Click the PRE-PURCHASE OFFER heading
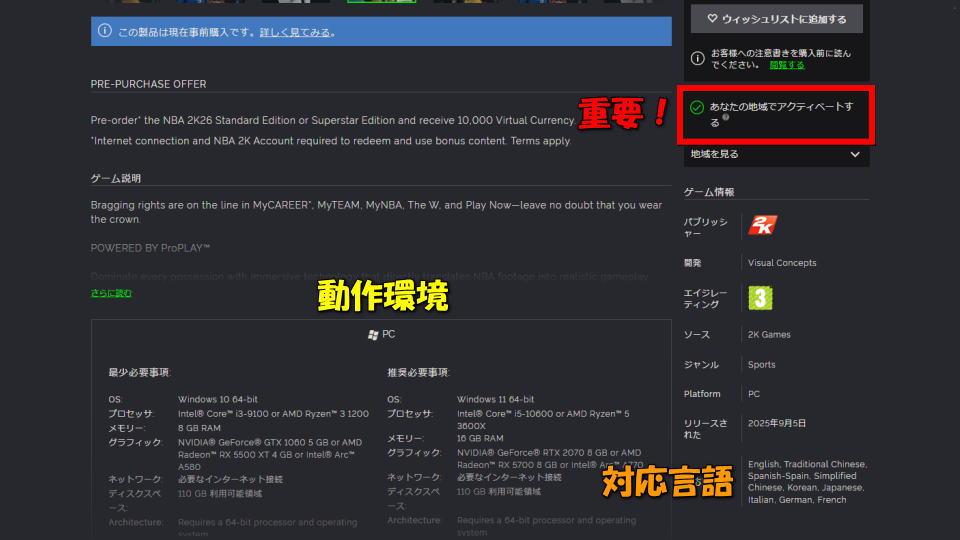Viewport: 960px width, 540px height. point(148,84)
